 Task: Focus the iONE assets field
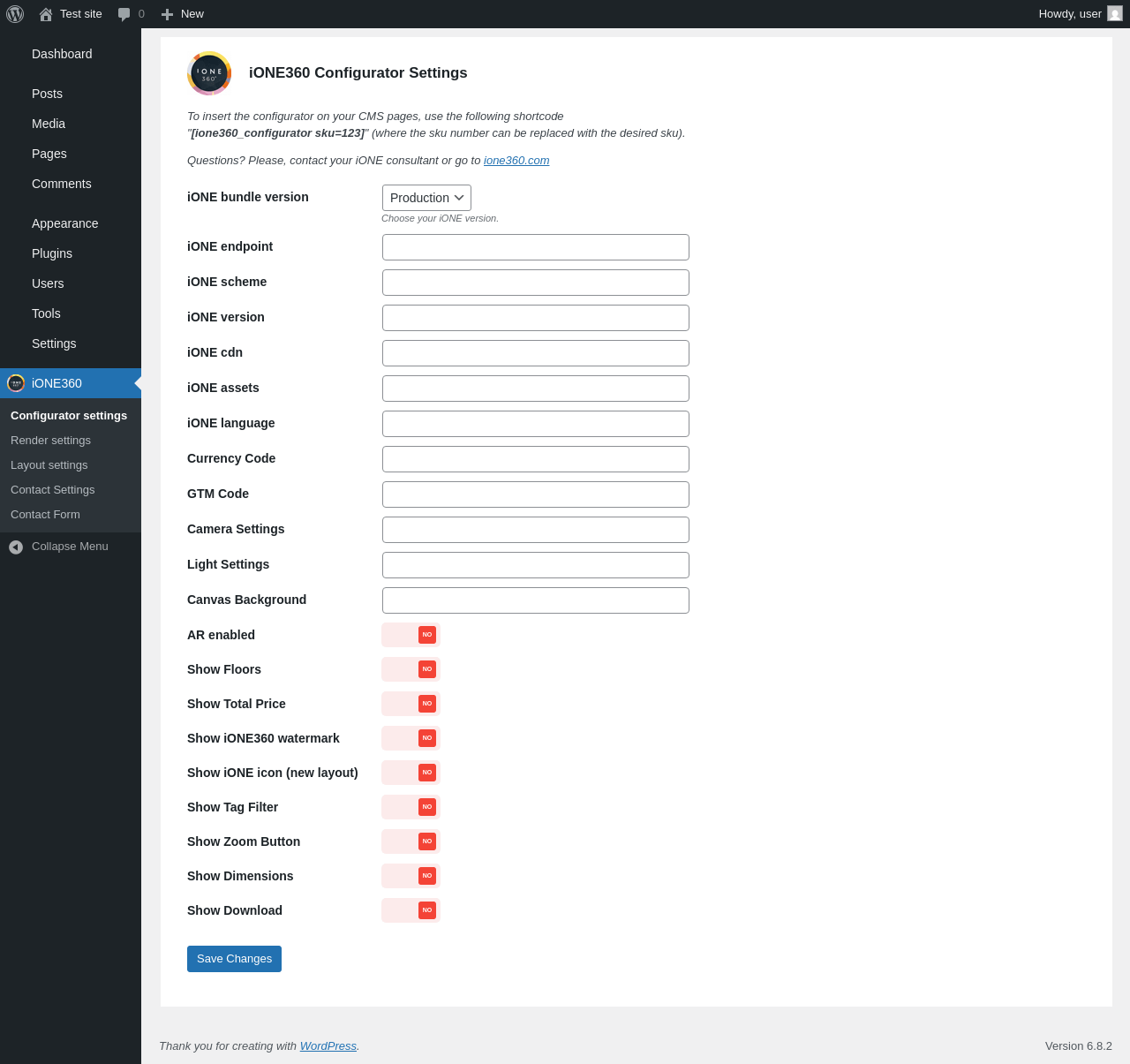pyautogui.click(x=536, y=389)
